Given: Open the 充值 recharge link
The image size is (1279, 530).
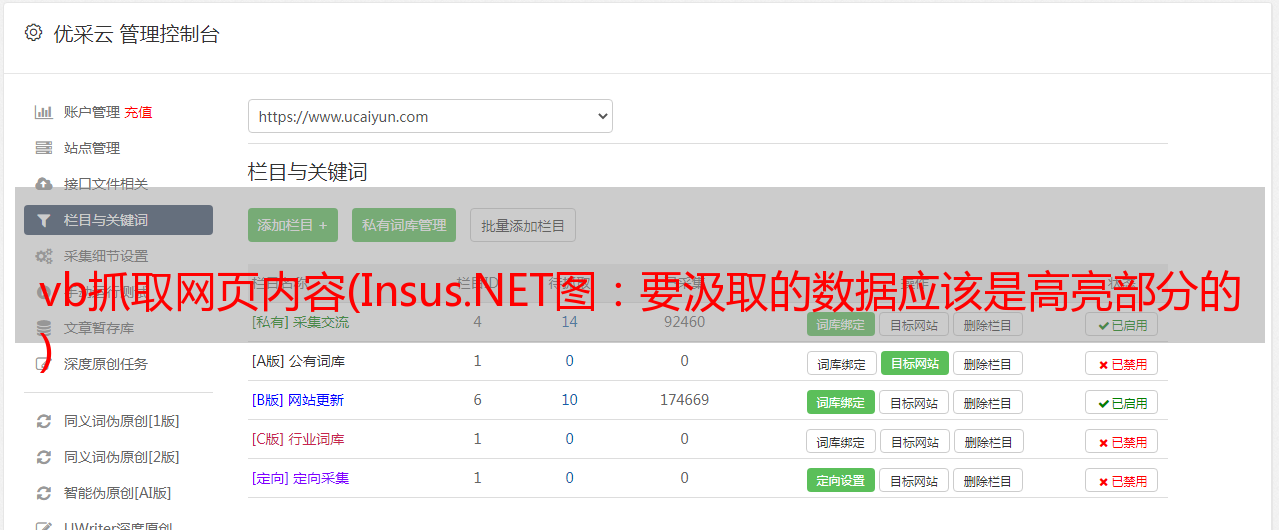Looking at the screenshot, I should pyautogui.click(x=138, y=112).
